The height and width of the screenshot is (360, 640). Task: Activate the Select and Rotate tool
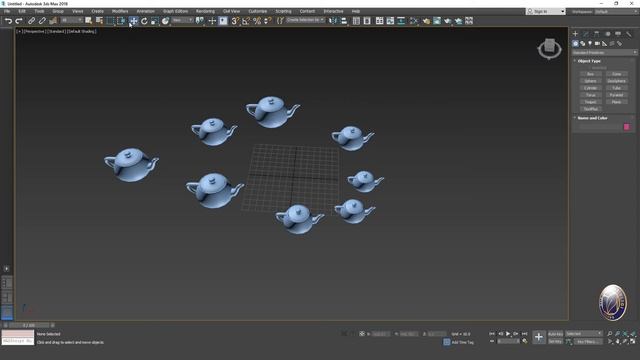click(x=144, y=21)
